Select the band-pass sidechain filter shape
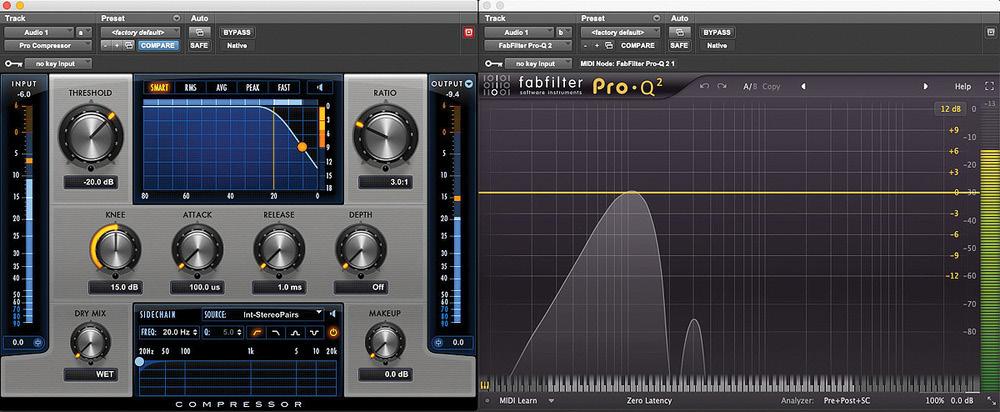 pos(295,332)
